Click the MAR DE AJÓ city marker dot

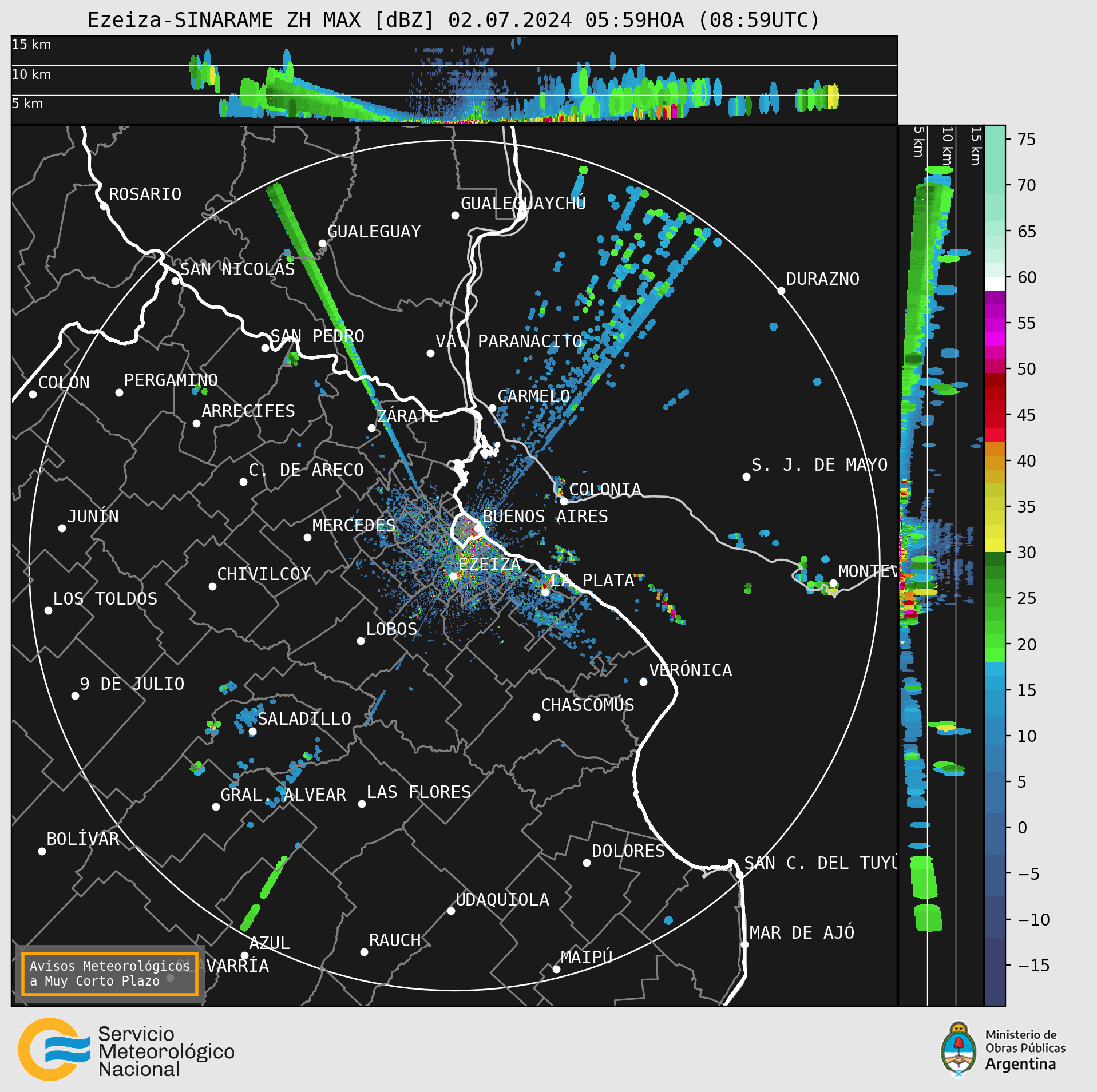(x=744, y=944)
